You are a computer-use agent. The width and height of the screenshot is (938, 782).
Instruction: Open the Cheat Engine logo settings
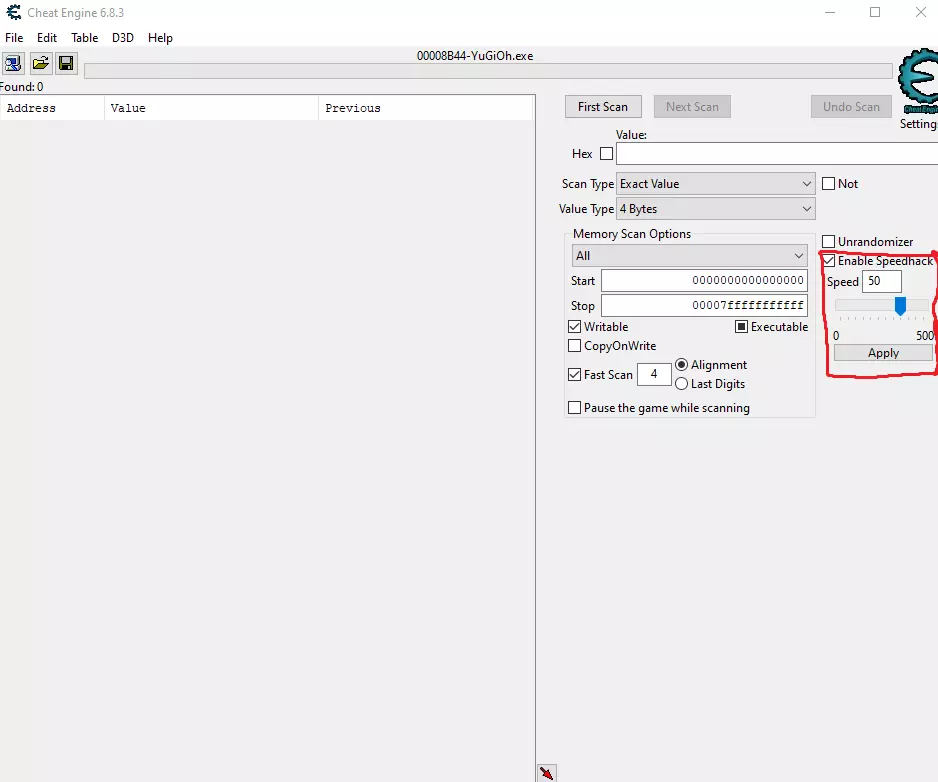(918, 82)
